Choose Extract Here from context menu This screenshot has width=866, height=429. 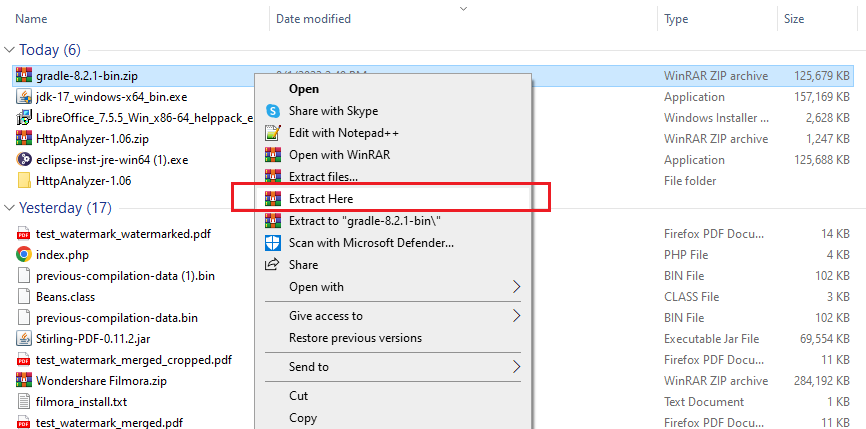coord(320,199)
